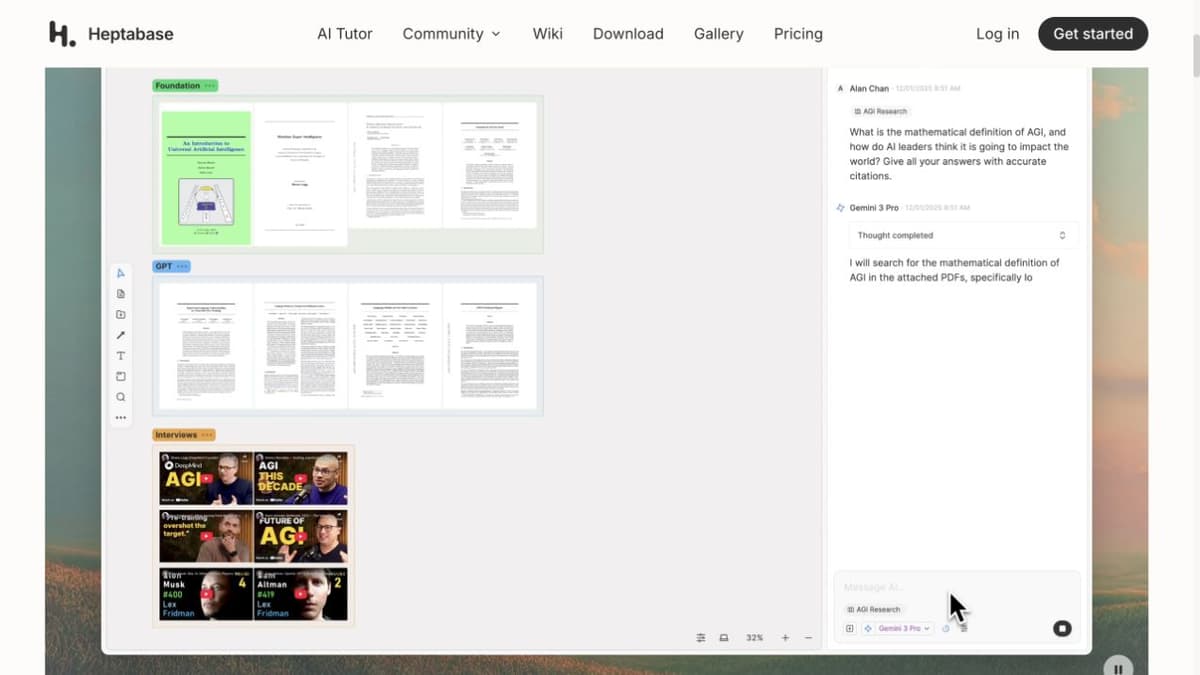
Task: Open the whiteboard search tool
Action: click(121, 397)
